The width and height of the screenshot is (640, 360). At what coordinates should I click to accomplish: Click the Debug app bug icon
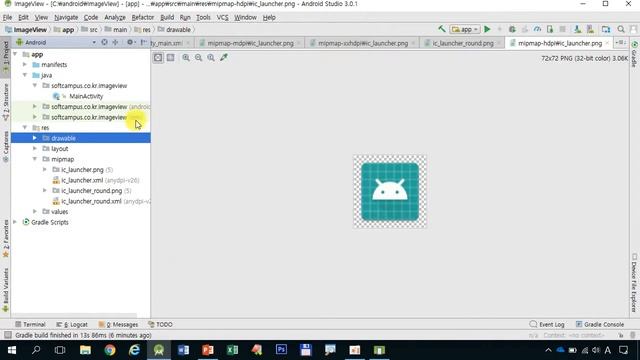(x=512, y=29)
